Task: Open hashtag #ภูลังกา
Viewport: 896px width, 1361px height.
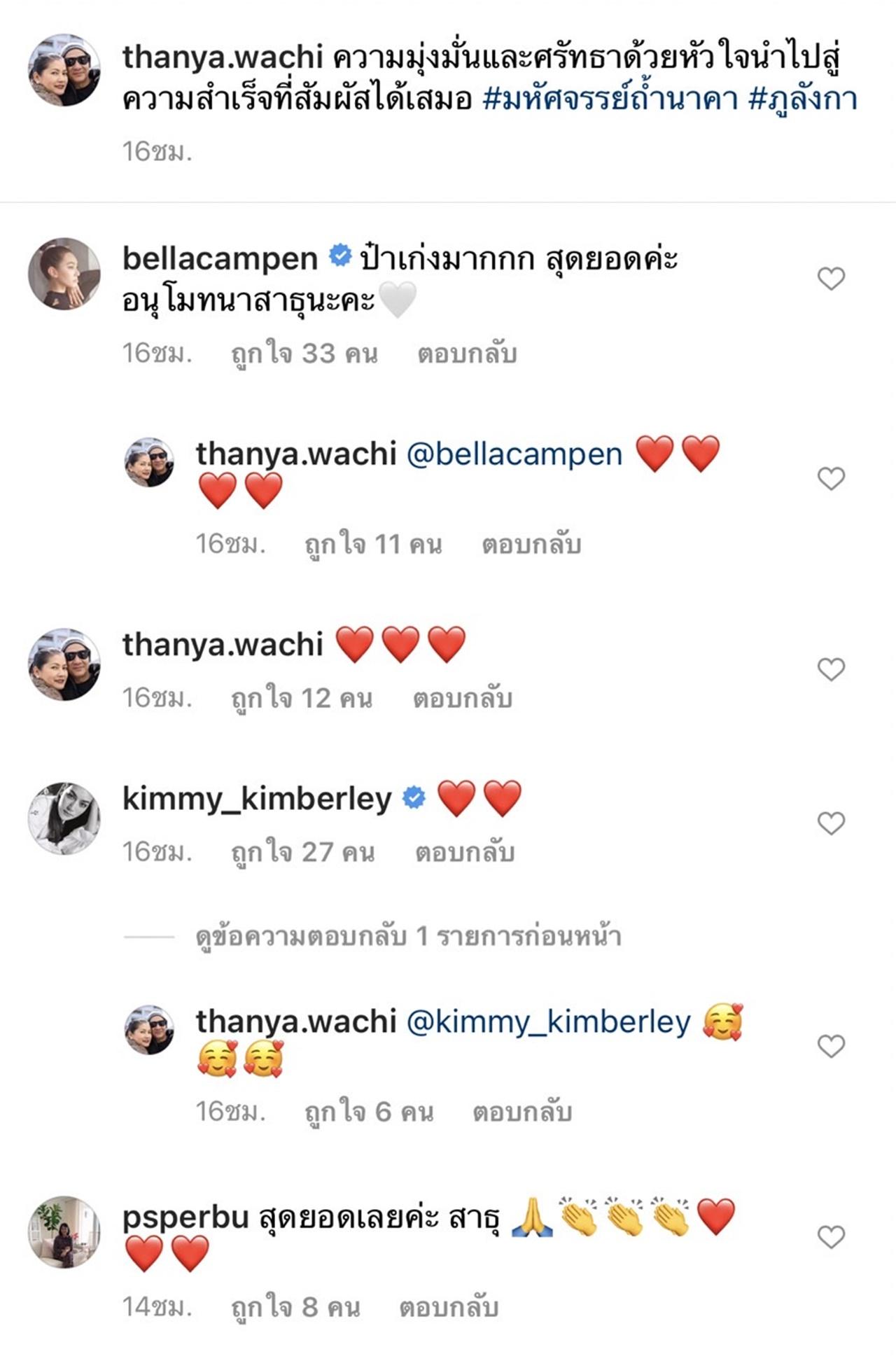Action: coord(803,99)
